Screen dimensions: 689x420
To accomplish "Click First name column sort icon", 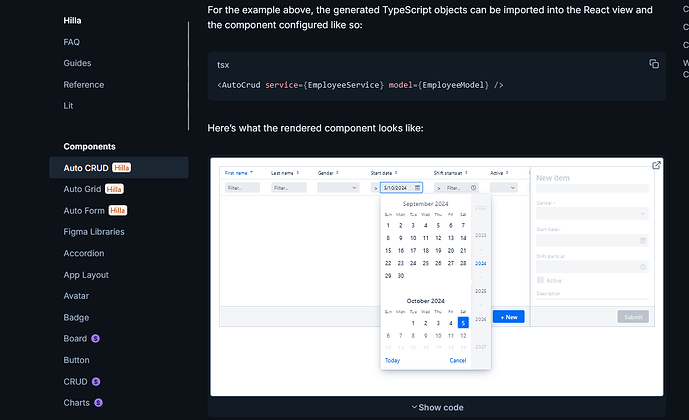I will pyautogui.click(x=251, y=173).
